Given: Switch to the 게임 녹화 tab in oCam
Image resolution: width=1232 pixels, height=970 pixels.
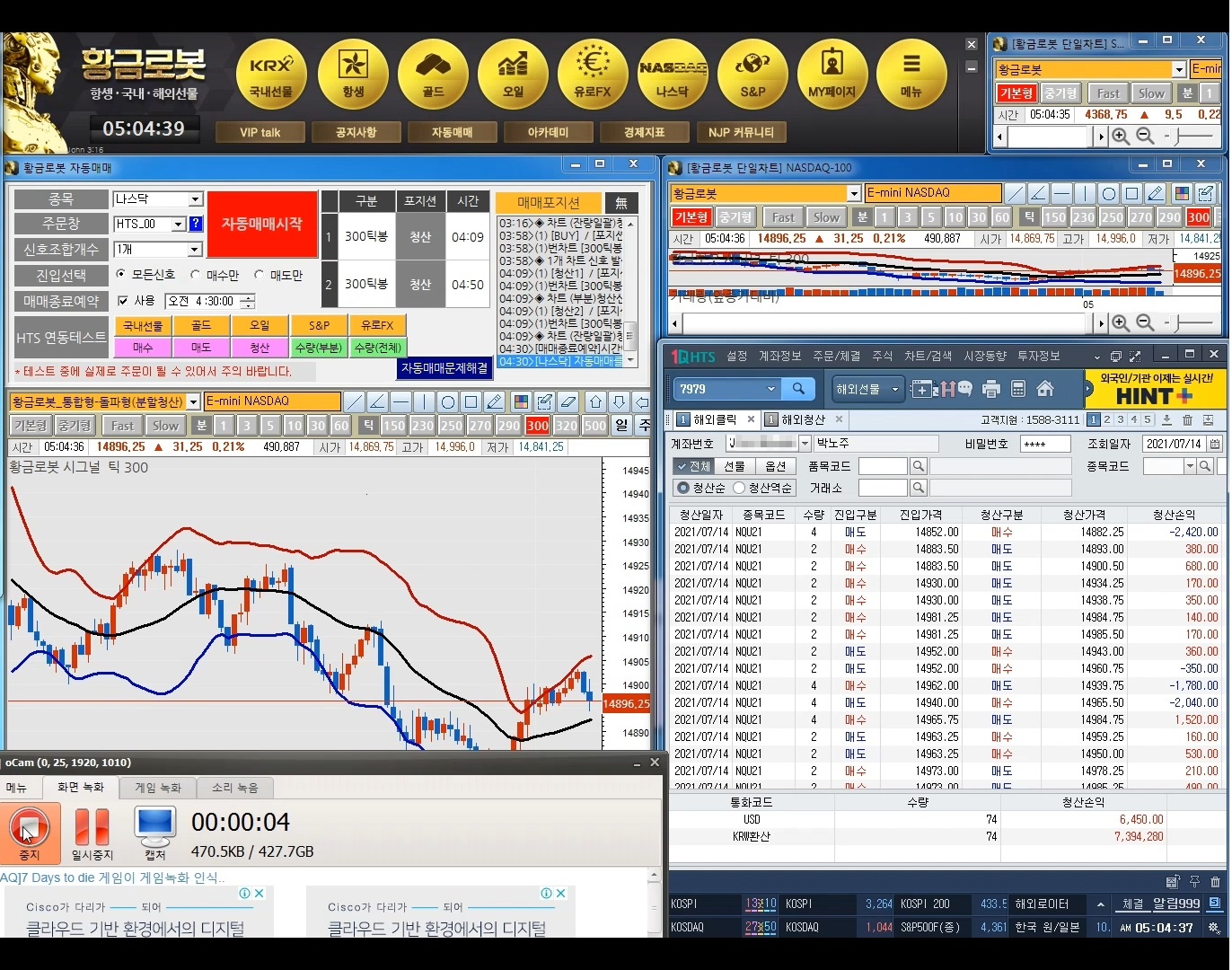Looking at the screenshot, I should coord(158,788).
